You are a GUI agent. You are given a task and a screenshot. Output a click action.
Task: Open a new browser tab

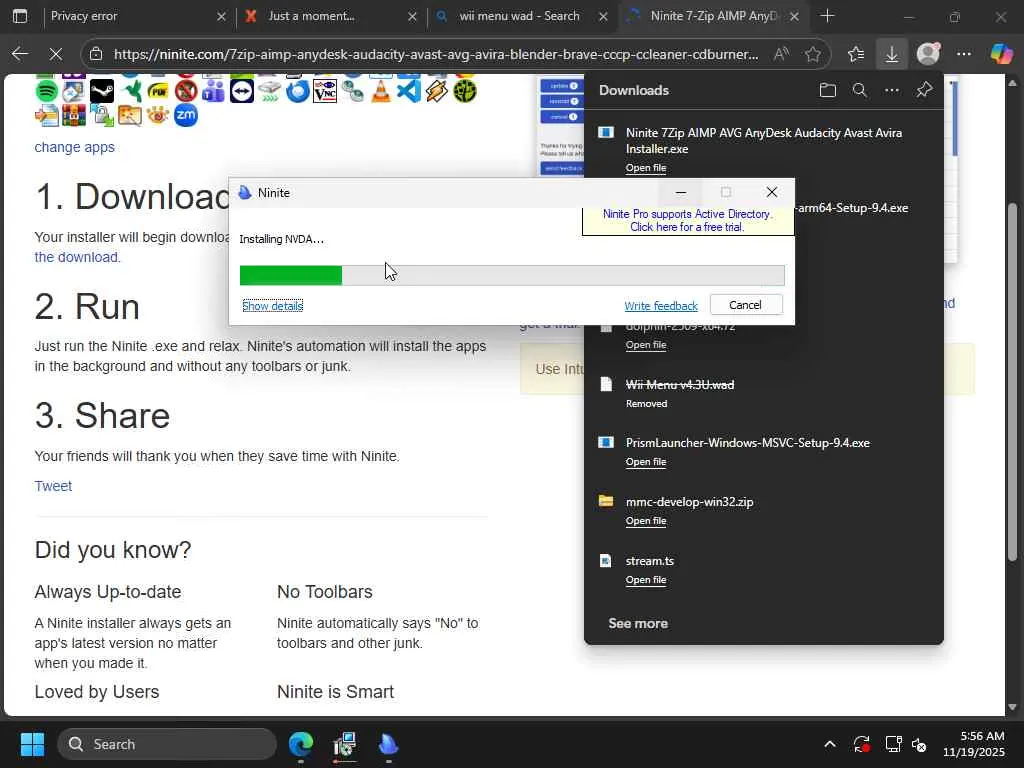pos(827,16)
